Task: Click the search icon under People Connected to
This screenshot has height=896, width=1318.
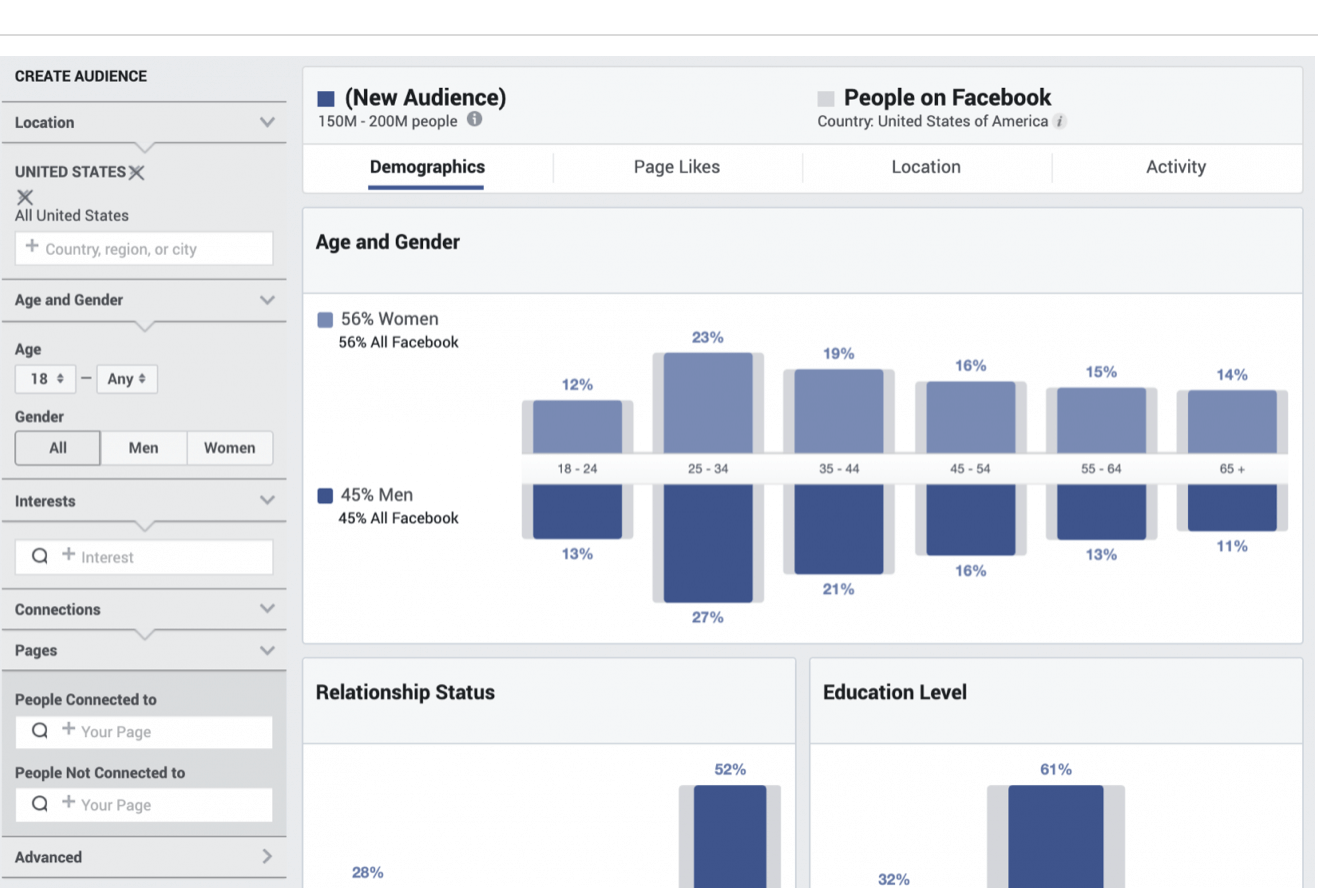Action: point(39,731)
